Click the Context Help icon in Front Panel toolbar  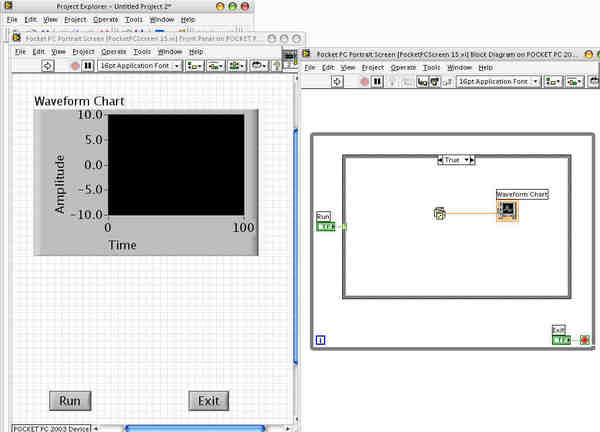[276, 66]
